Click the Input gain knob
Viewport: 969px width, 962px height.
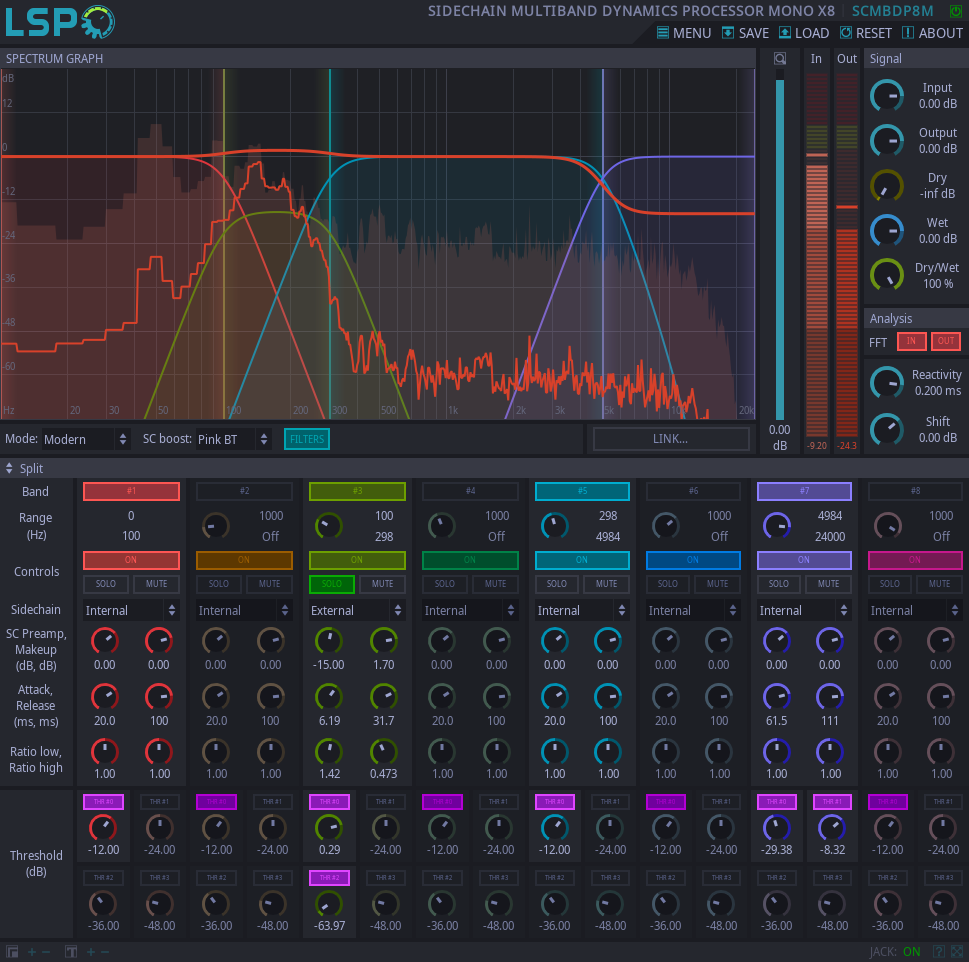point(887,95)
